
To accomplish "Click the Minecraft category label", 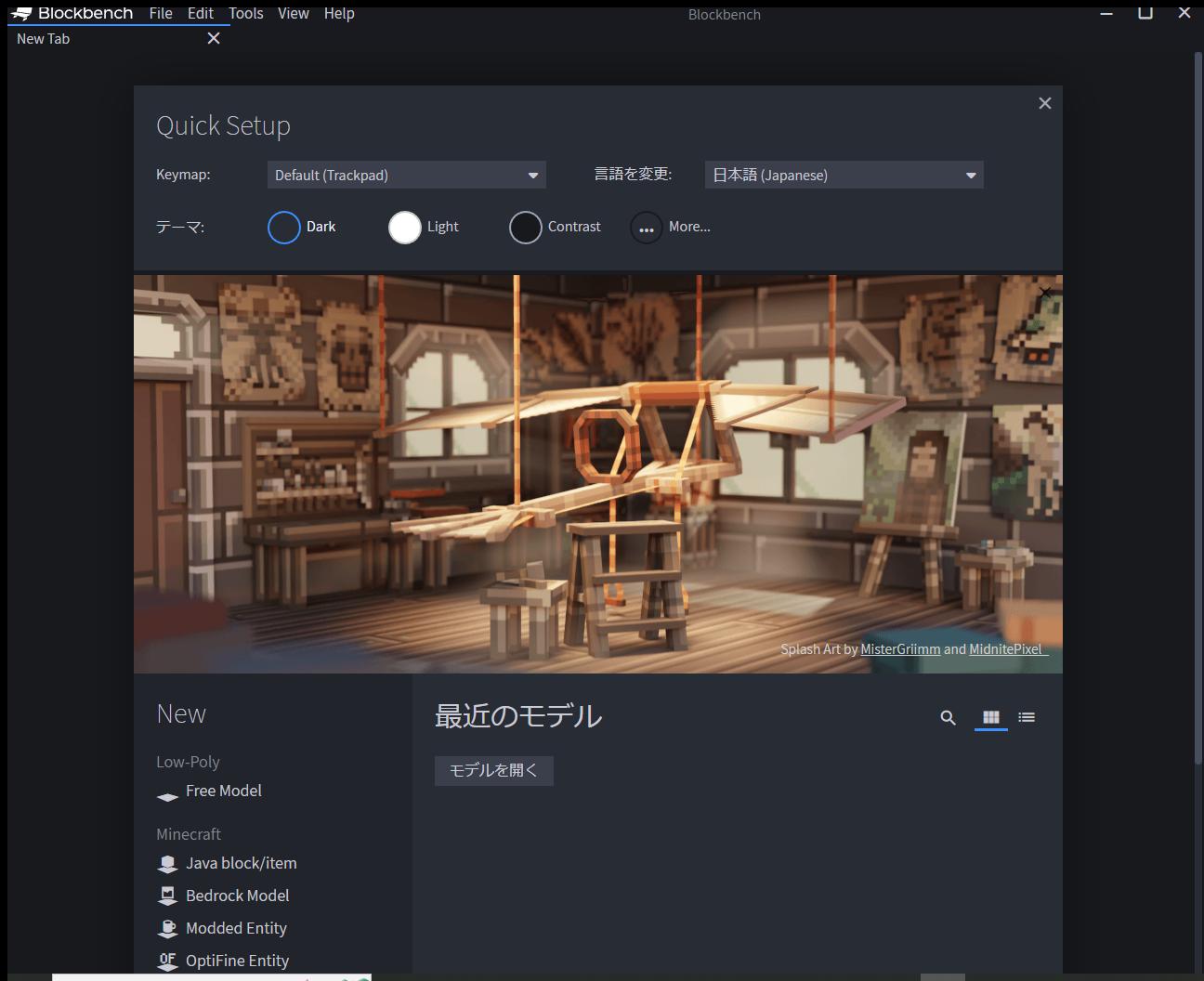I will (x=189, y=834).
